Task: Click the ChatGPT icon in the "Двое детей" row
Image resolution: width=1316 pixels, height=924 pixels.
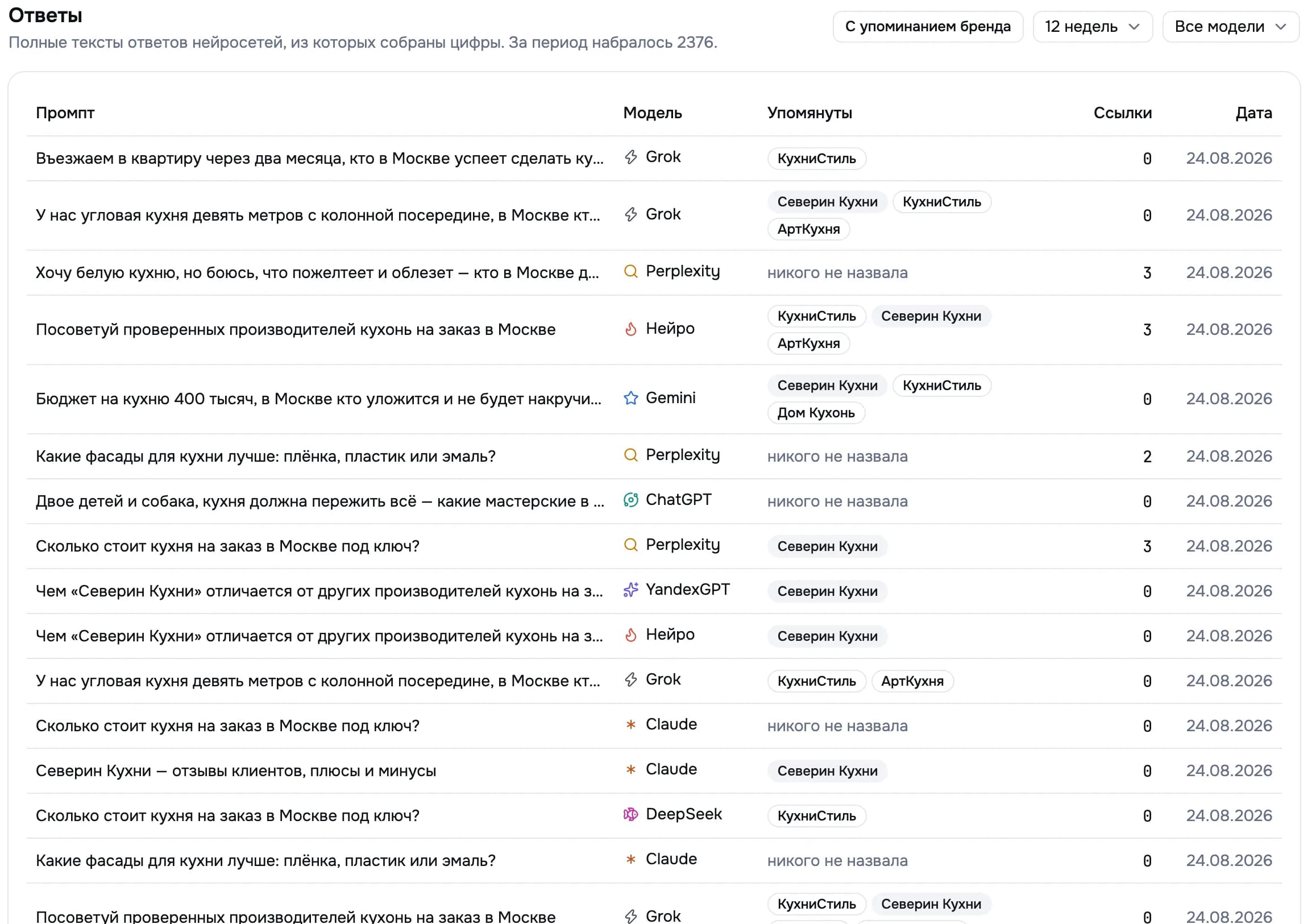Action: tap(630, 500)
